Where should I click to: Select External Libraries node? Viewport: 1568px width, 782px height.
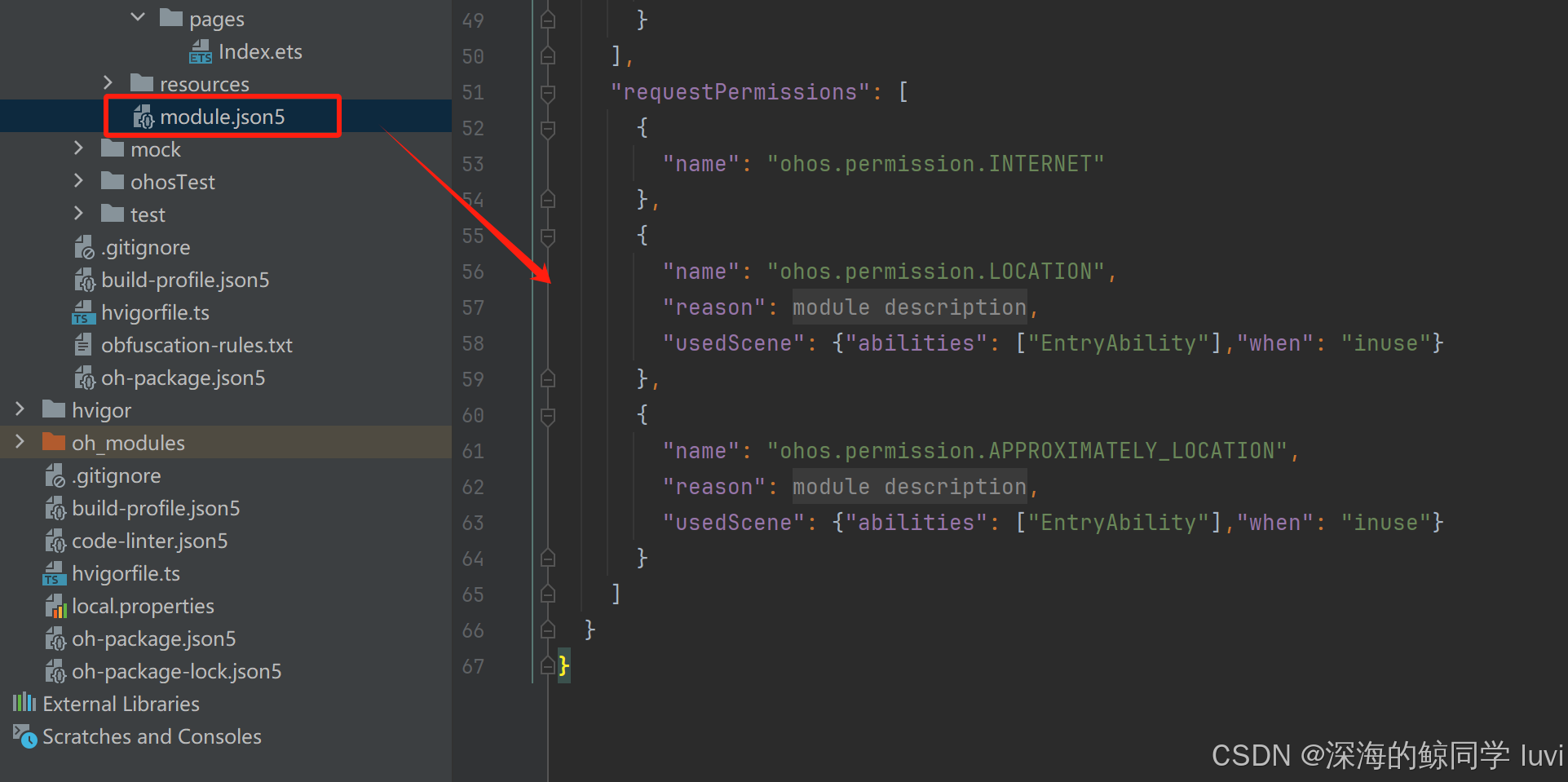point(121,704)
